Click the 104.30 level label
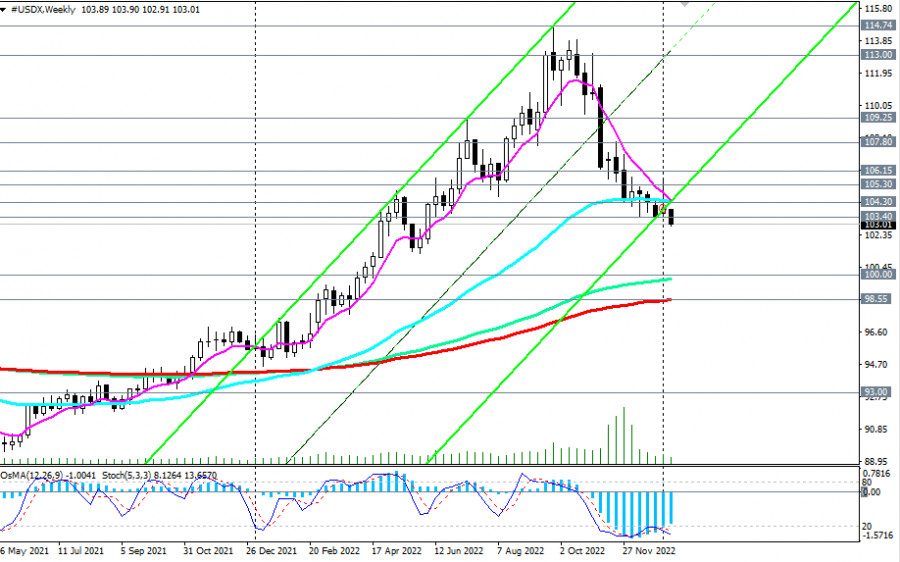The width and height of the screenshot is (900, 562). pos(878,202)
